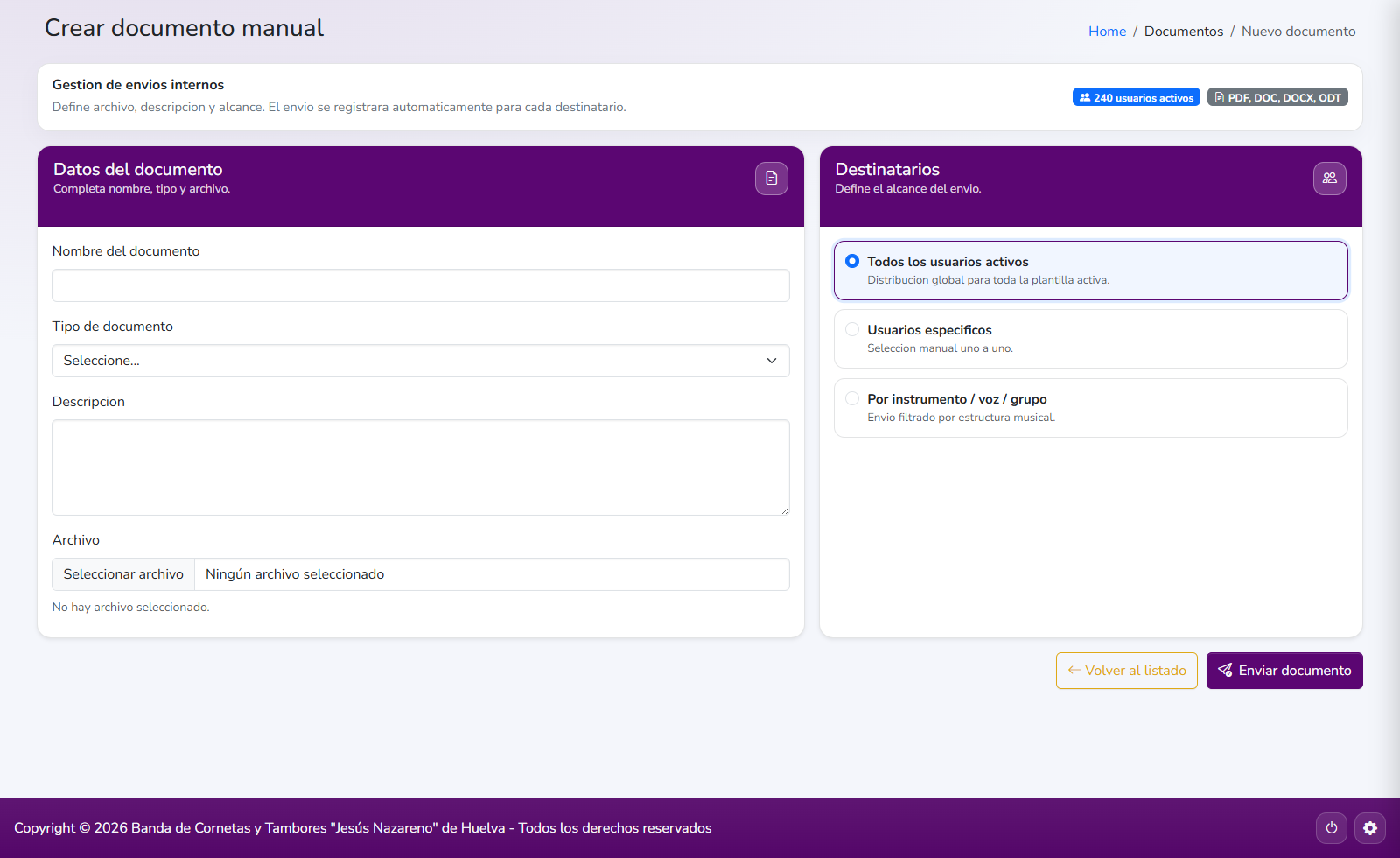Click the document icon in Datos del documento header
This screenshot has width=1400, height=858.
[x=771, y=179]
